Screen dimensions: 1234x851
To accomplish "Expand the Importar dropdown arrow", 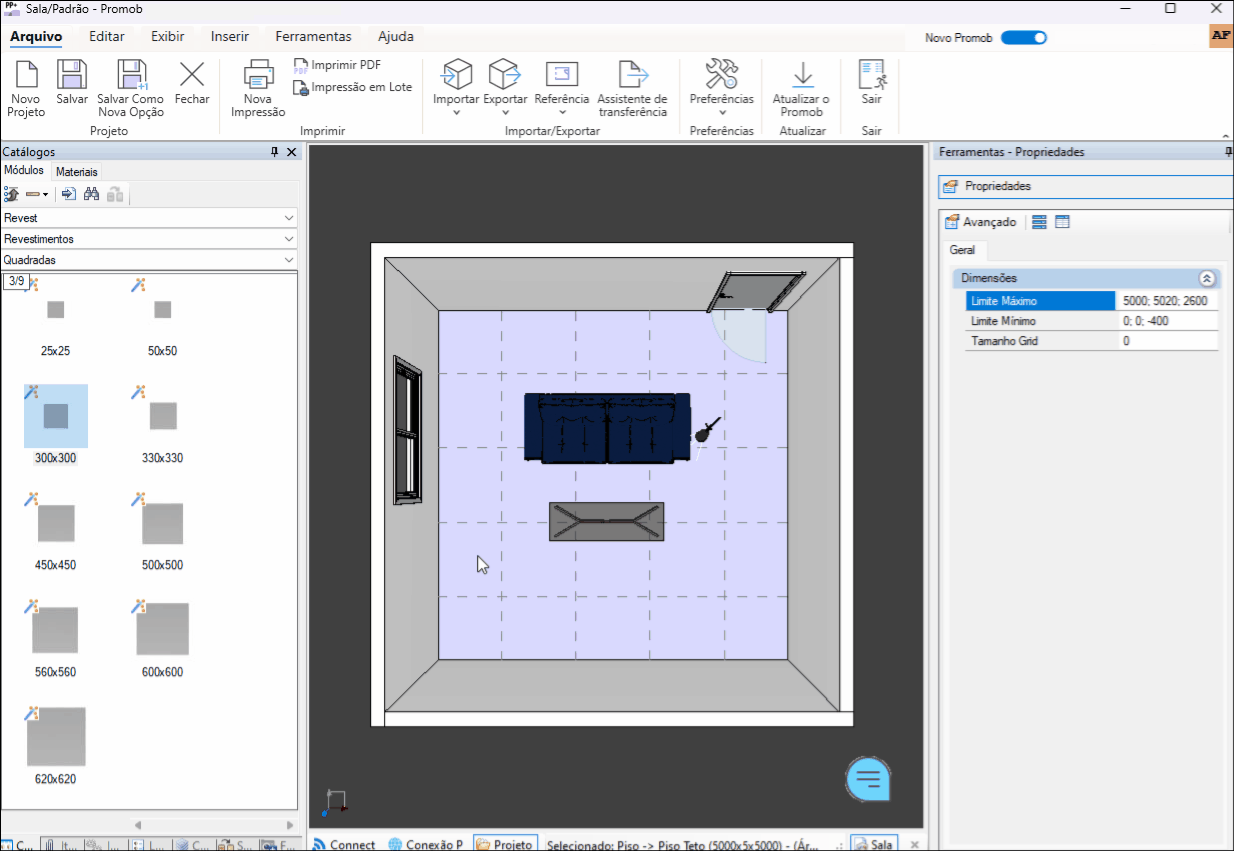I will [x=456, y=113].
